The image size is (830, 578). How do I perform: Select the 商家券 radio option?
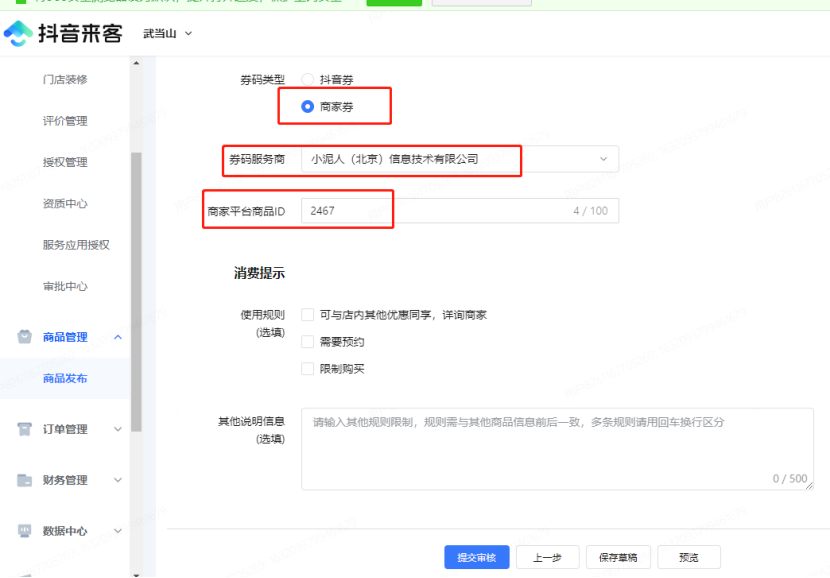[x=308, y=106]
